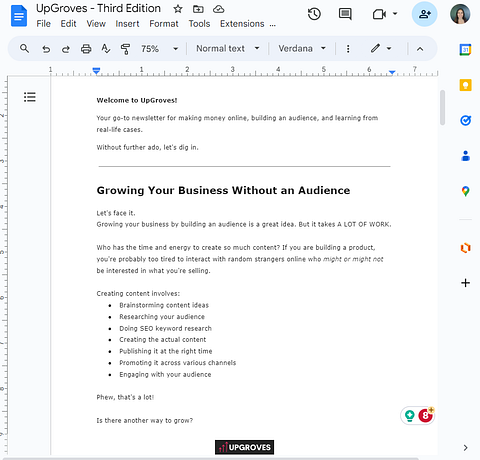Toggle the document outline panel
Image resolution: width=480 pixels, height=460 pixels.
(x=30, y=97)
